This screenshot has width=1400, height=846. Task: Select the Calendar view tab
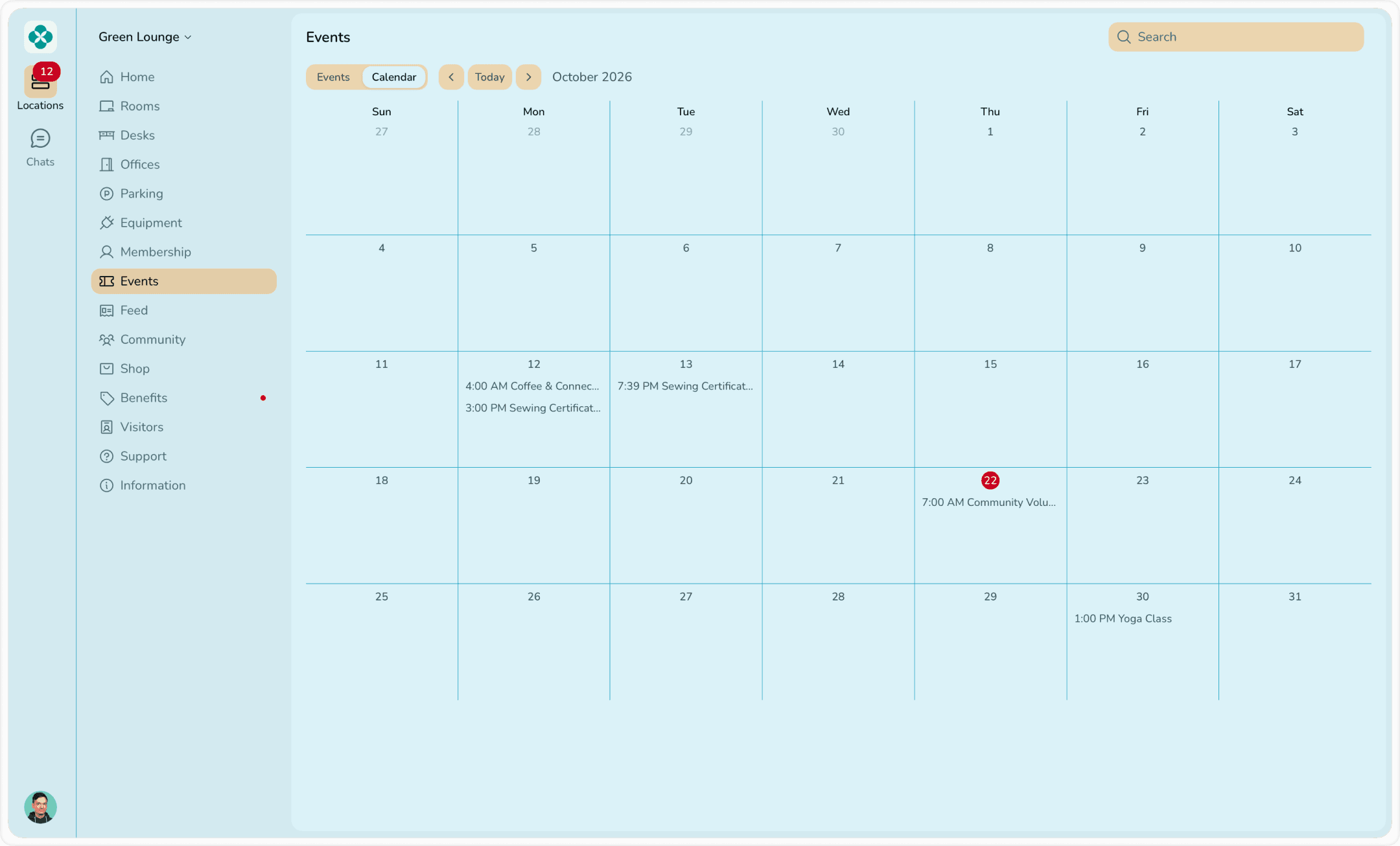394,77
